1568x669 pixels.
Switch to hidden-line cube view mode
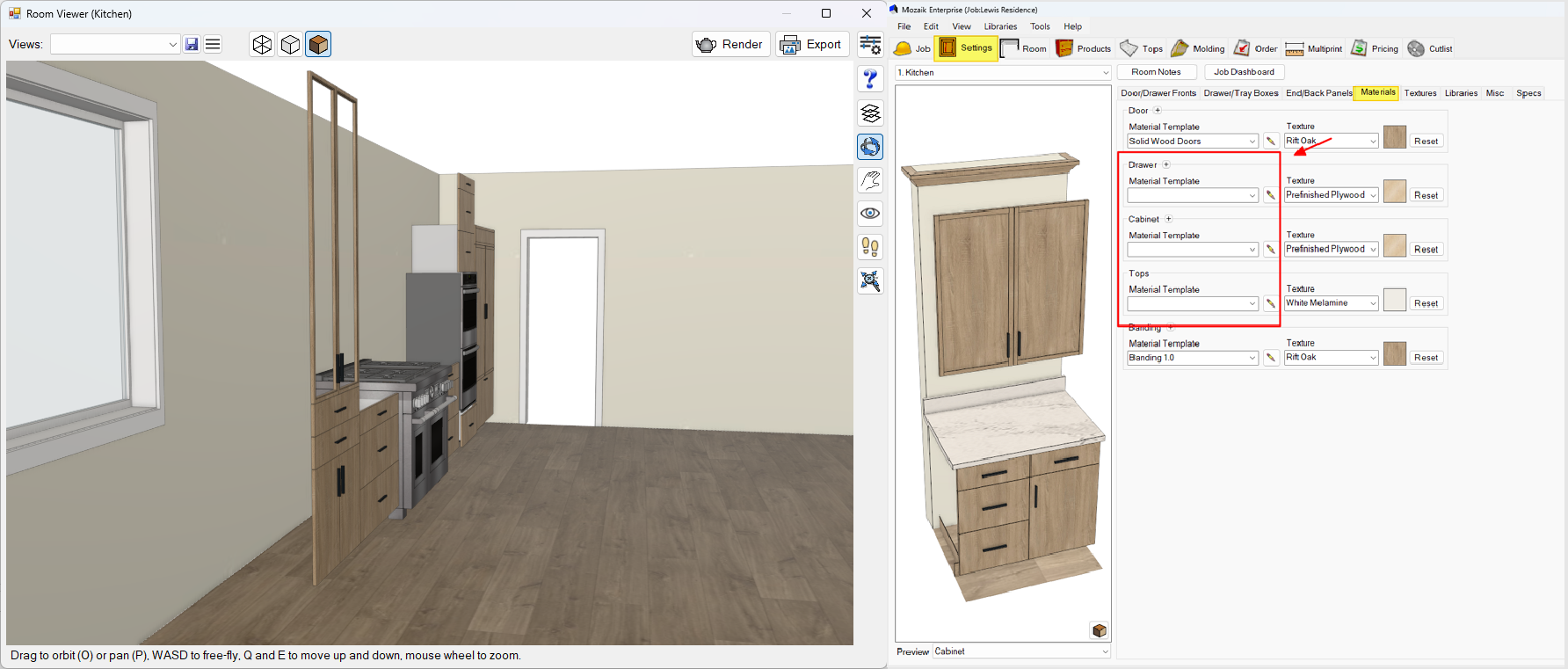pos(290,44)
